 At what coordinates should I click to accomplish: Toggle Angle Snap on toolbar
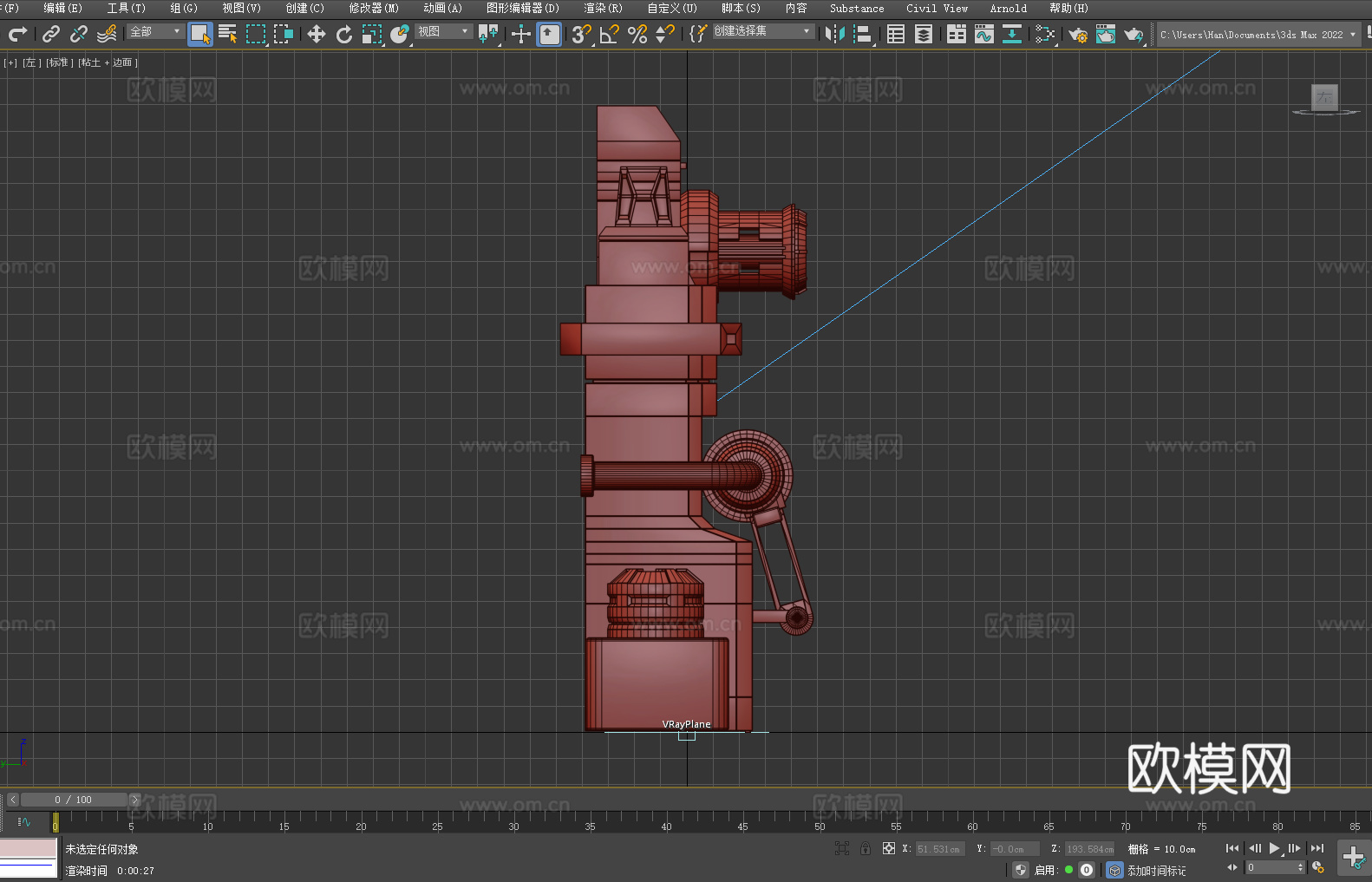(610, 35)
